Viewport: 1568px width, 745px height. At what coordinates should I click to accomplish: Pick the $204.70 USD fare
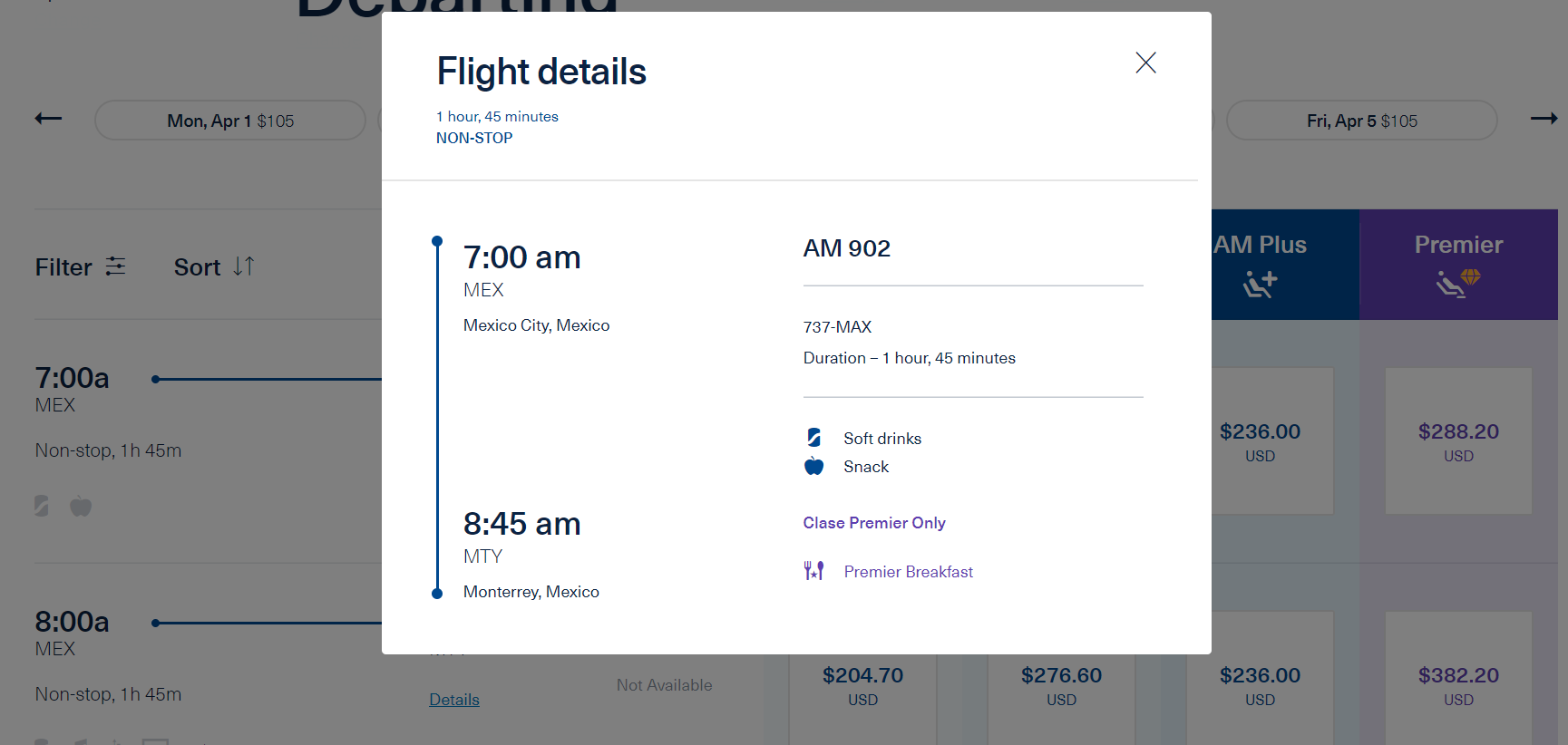(862, 685)
